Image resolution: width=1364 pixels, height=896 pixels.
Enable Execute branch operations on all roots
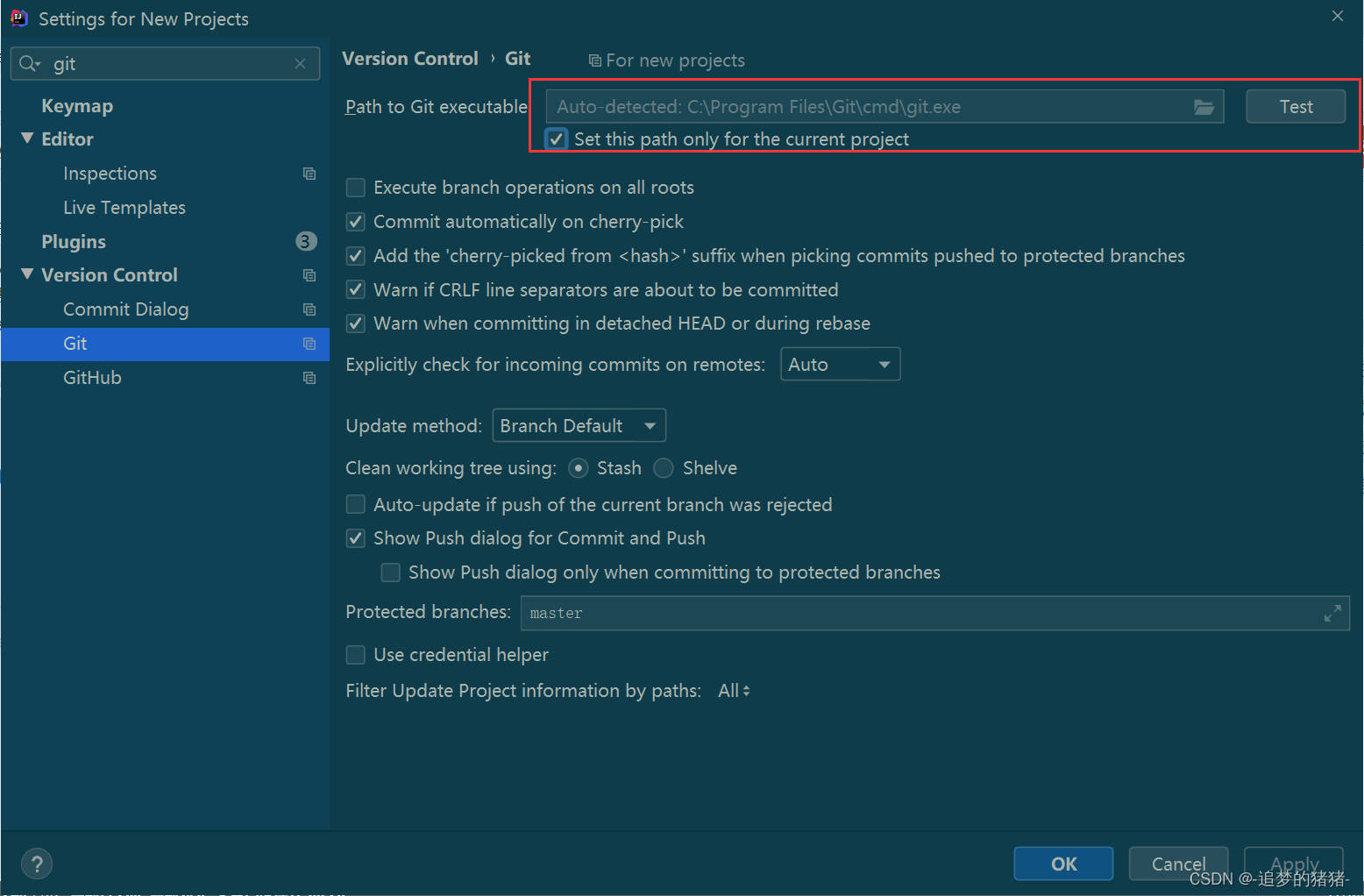pyautogui.click(x=355, y=188)
